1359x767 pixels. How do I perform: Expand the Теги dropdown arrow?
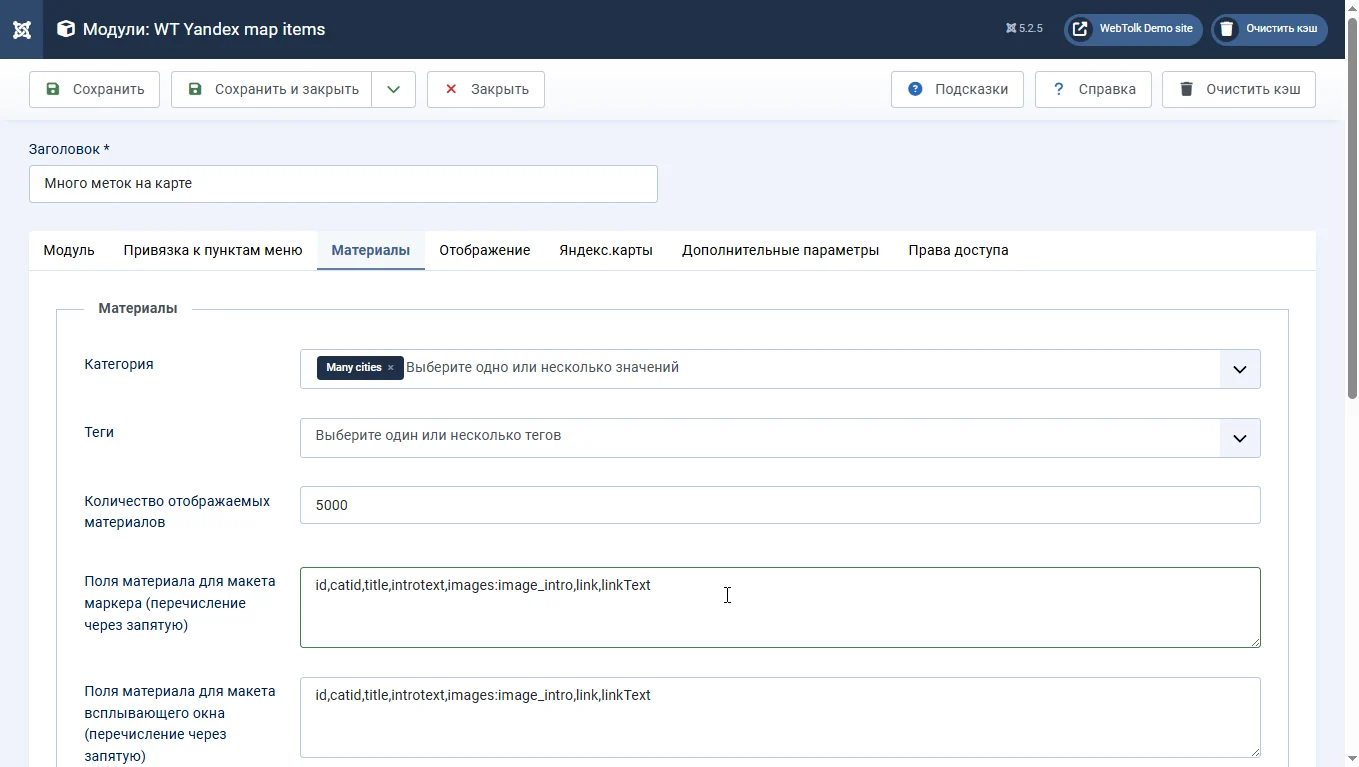pyautogui.click(x=1240, y=438)
